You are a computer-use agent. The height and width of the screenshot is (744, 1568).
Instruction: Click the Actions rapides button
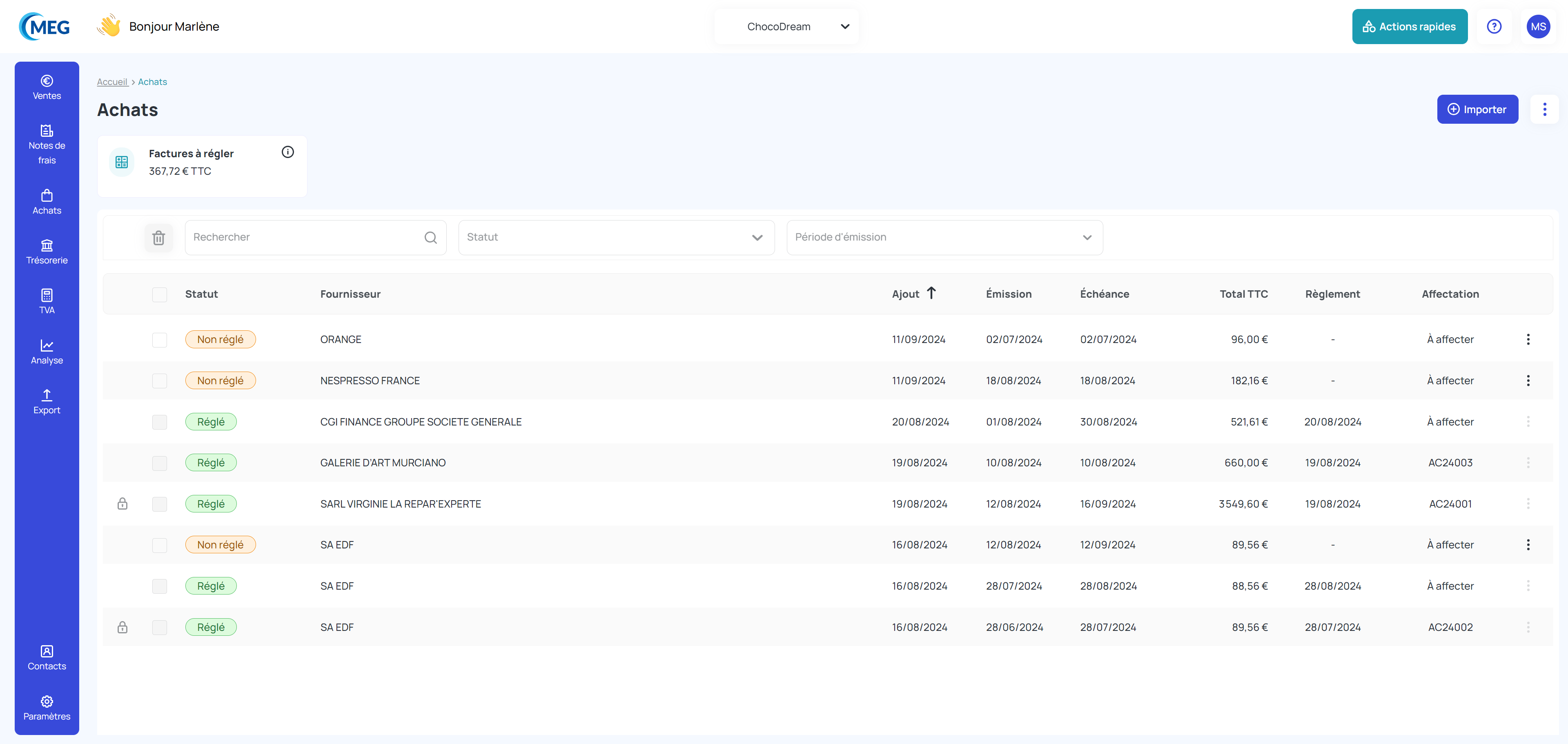(1410, 26)
